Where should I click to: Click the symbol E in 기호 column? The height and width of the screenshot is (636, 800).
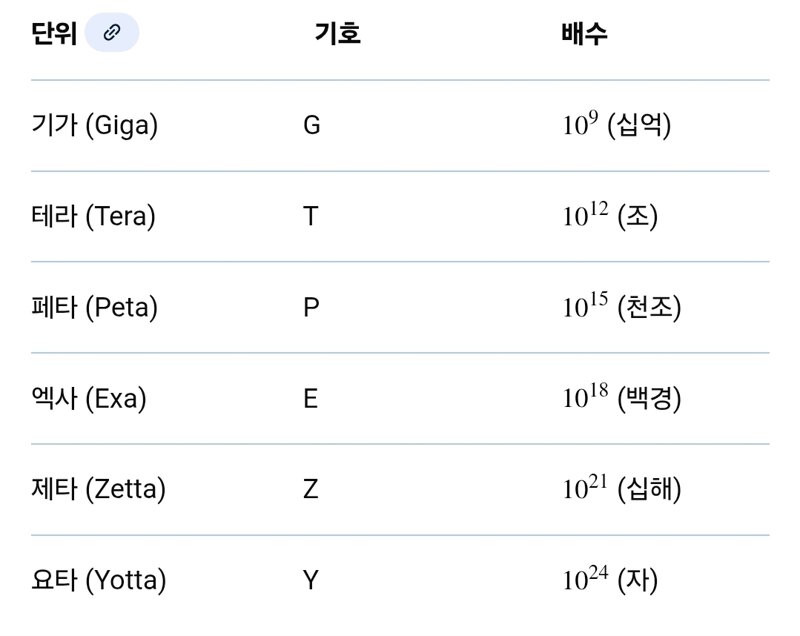pos(310,399)
